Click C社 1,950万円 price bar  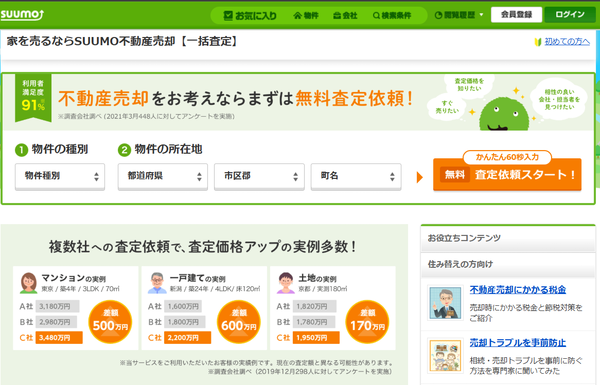(316, 338)
